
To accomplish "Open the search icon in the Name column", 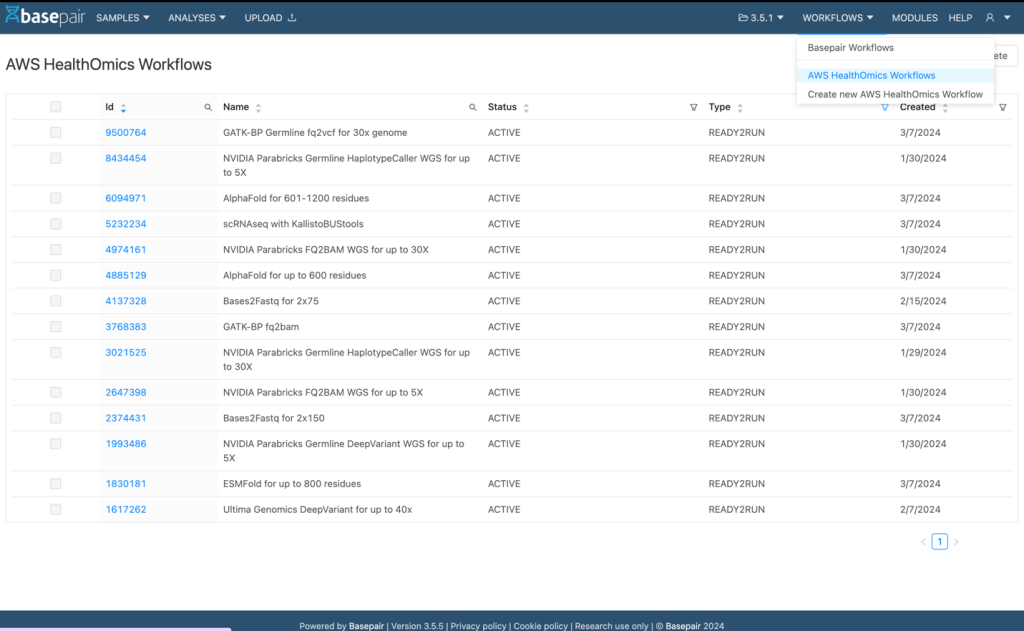I will point(472,107).
